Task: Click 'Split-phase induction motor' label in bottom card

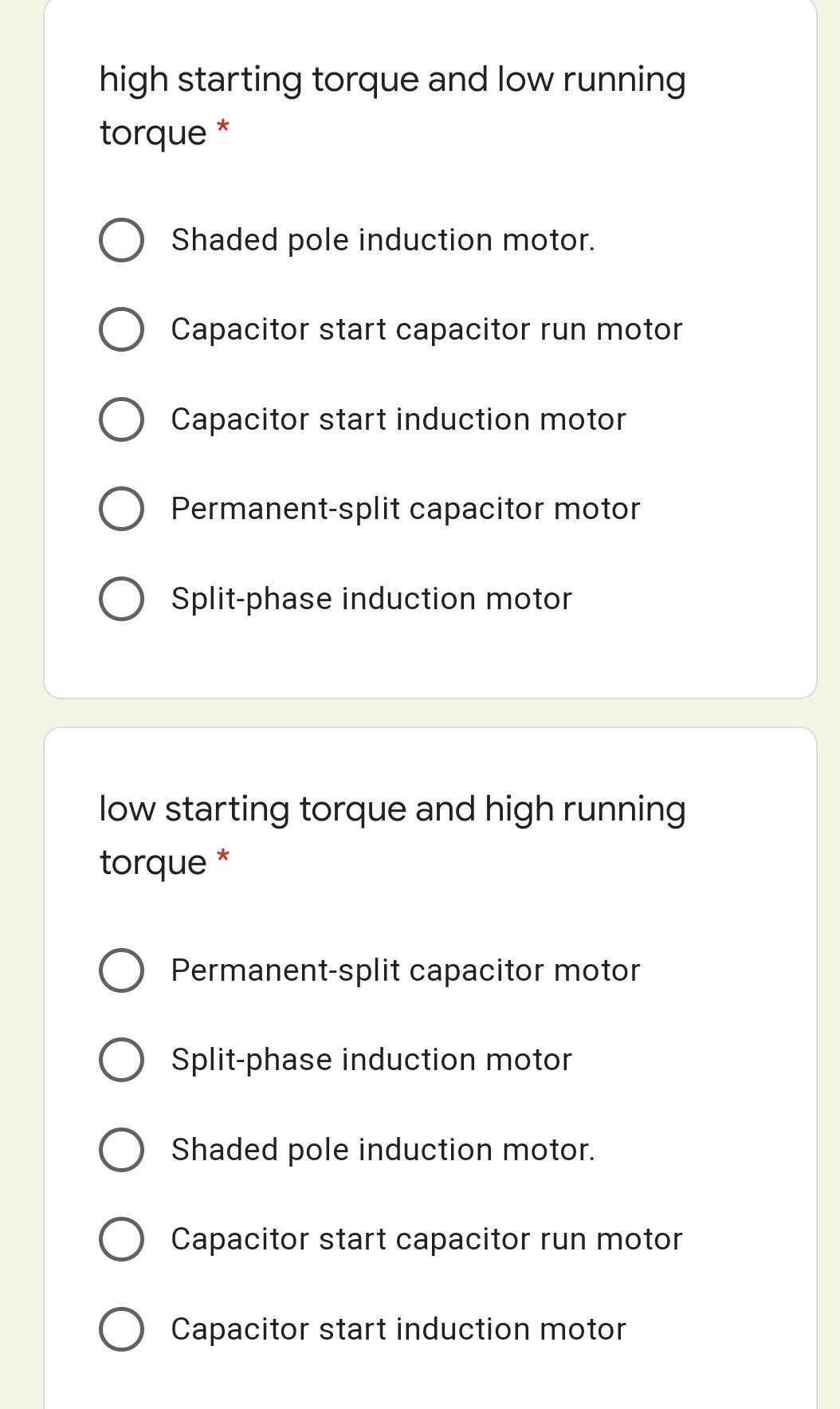Action: (x=371, y=1060)
